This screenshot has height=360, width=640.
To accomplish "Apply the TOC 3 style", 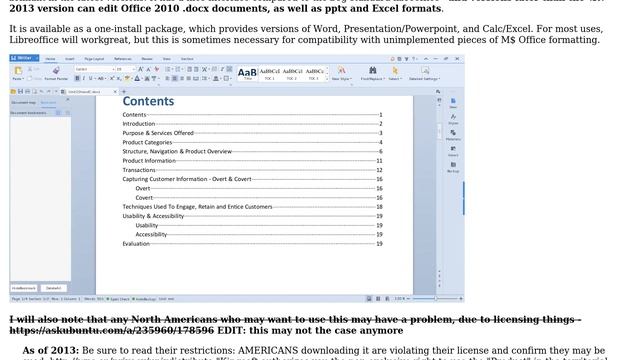I will pyautogui.click(x=315, y=73).
